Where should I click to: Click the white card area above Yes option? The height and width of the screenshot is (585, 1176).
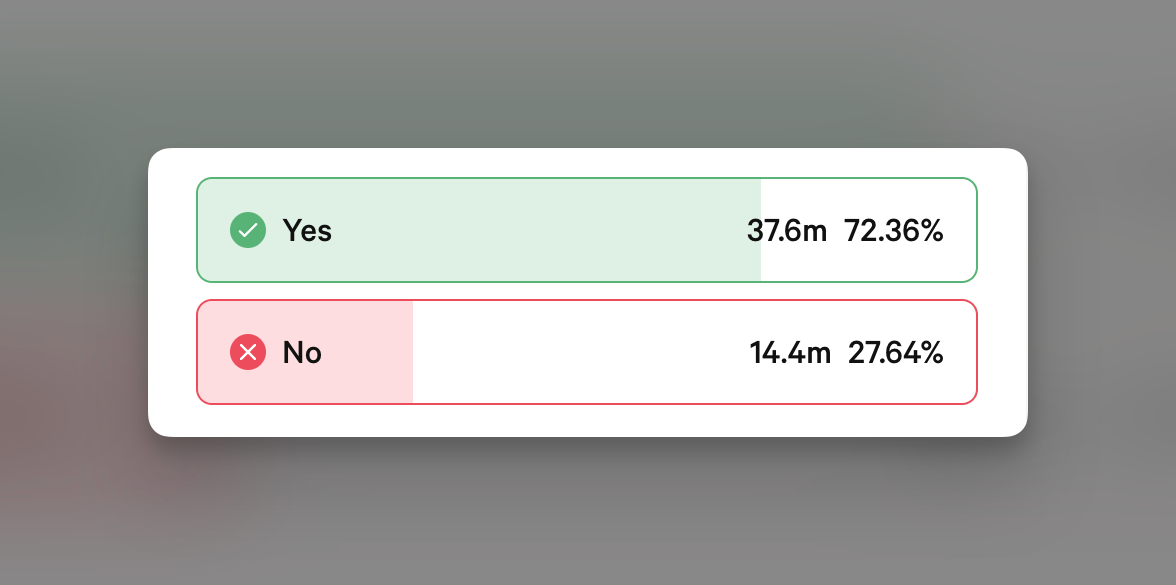586,163
